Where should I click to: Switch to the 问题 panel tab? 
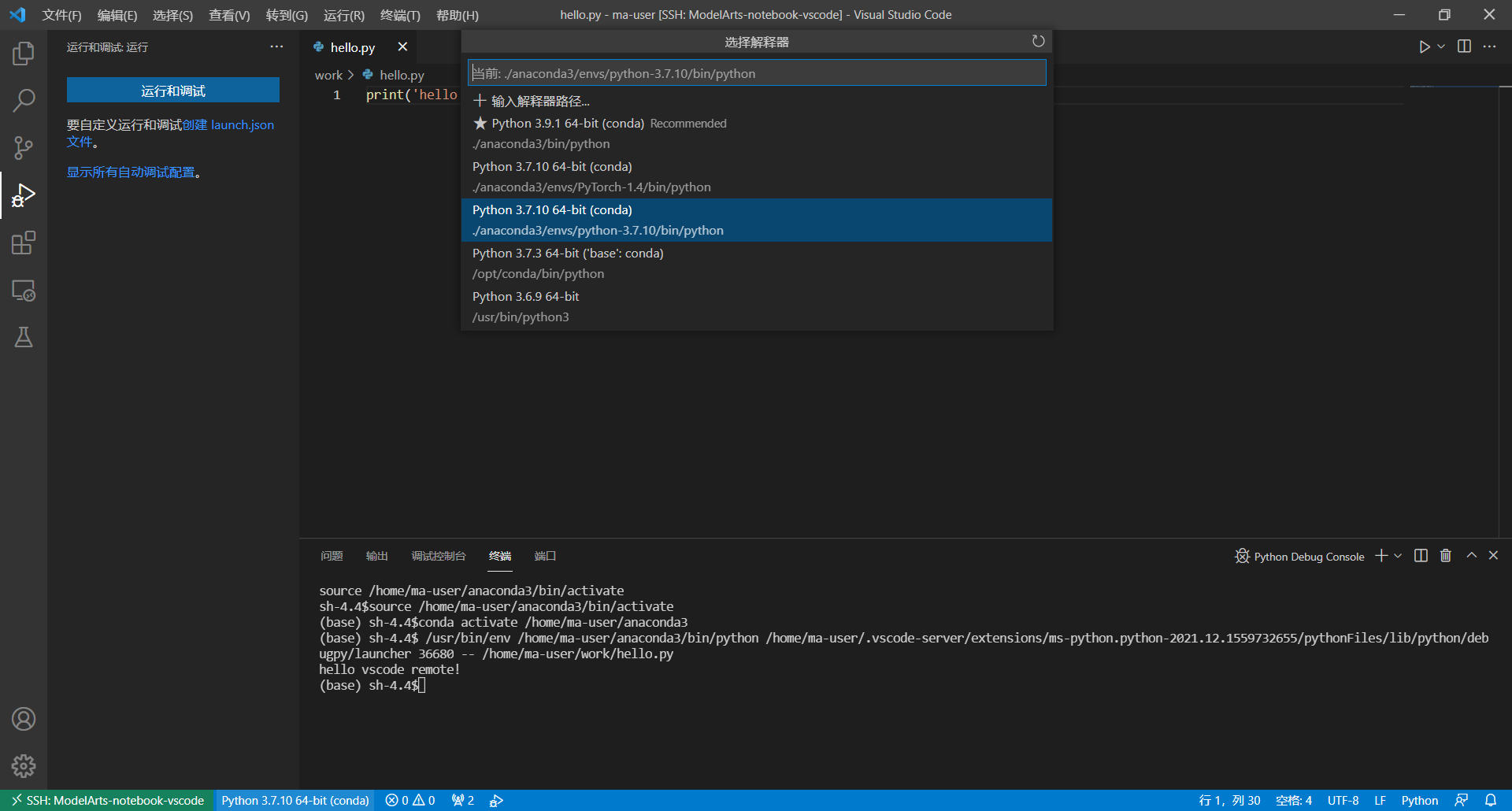coord(332,556)
